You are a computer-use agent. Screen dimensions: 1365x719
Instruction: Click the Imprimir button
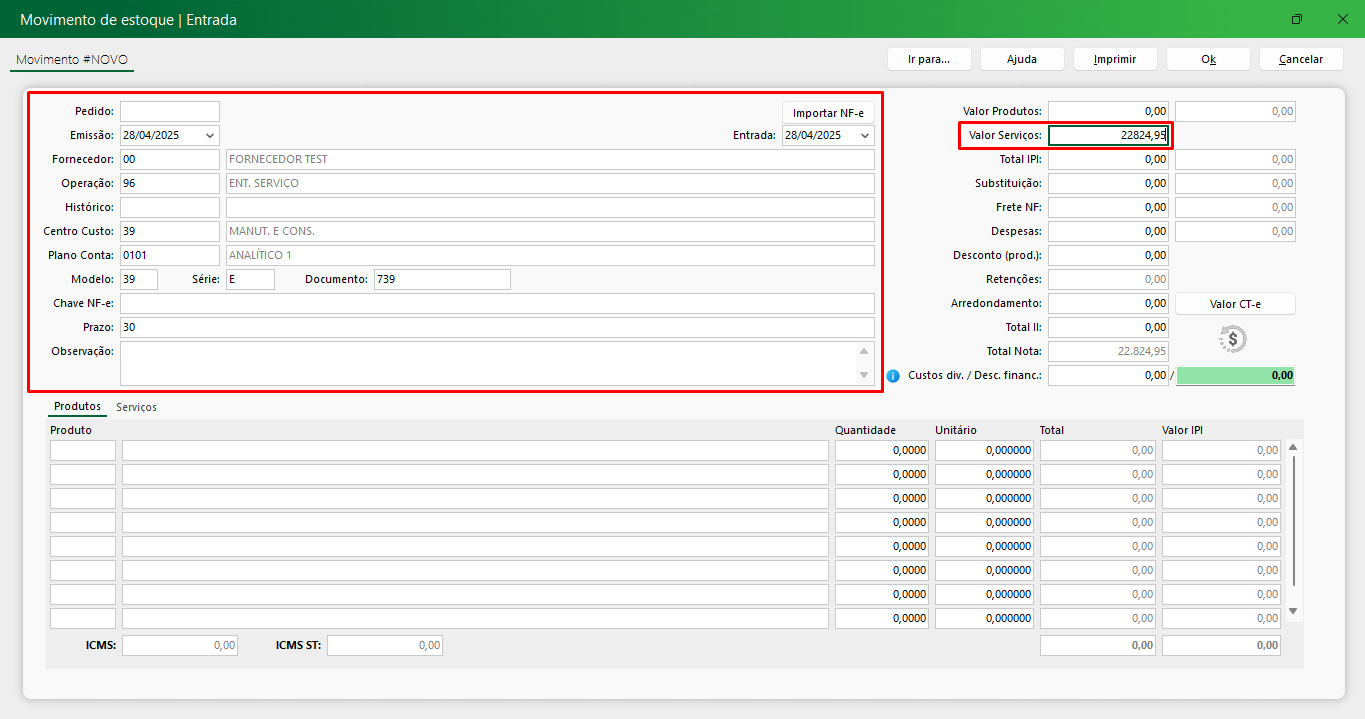[x=1115, y=59]
